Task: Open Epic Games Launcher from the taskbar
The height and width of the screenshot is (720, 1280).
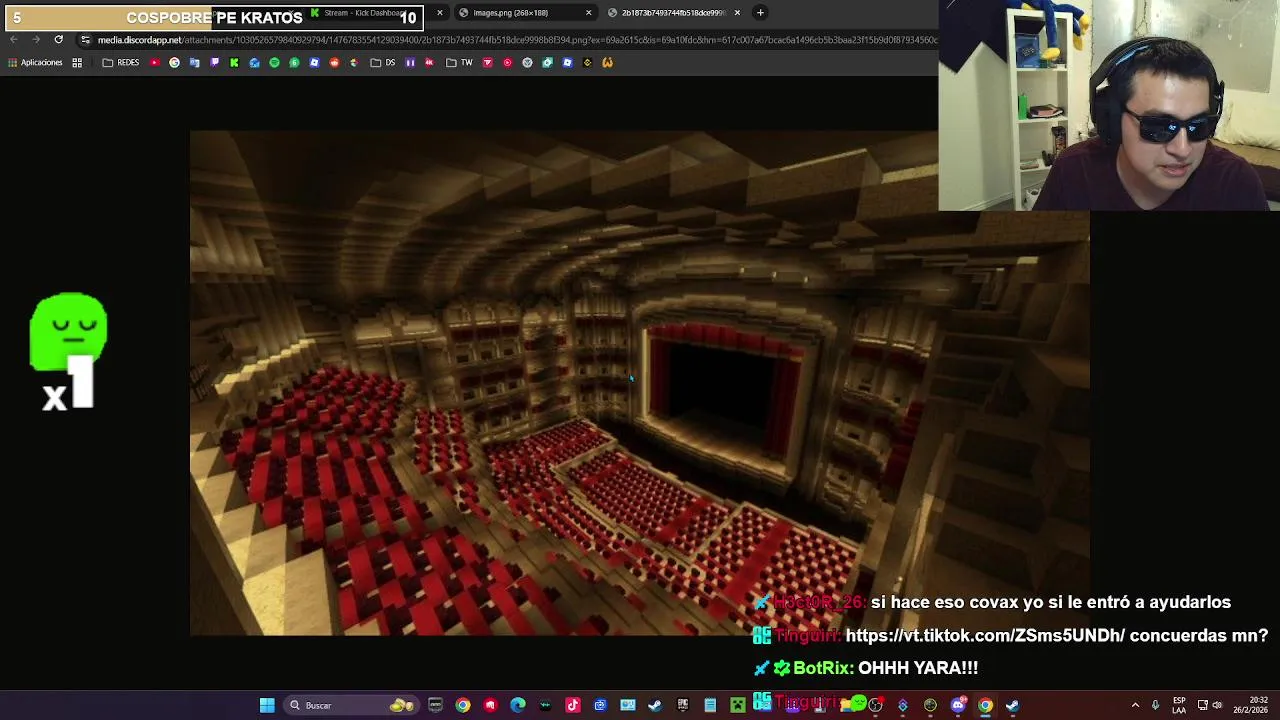Action: 683,705
